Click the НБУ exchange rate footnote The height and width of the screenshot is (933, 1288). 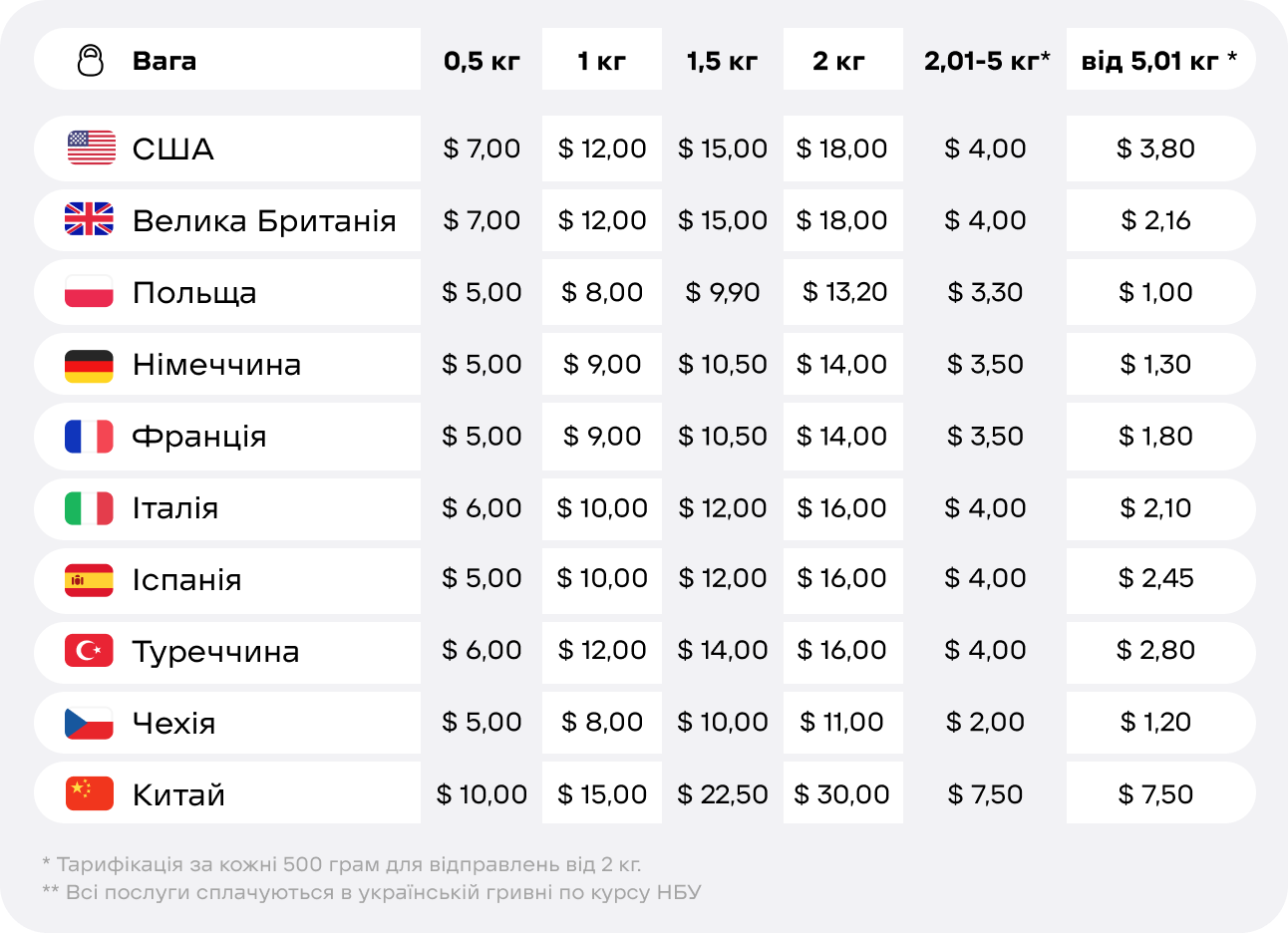click(x=372, y=892)
